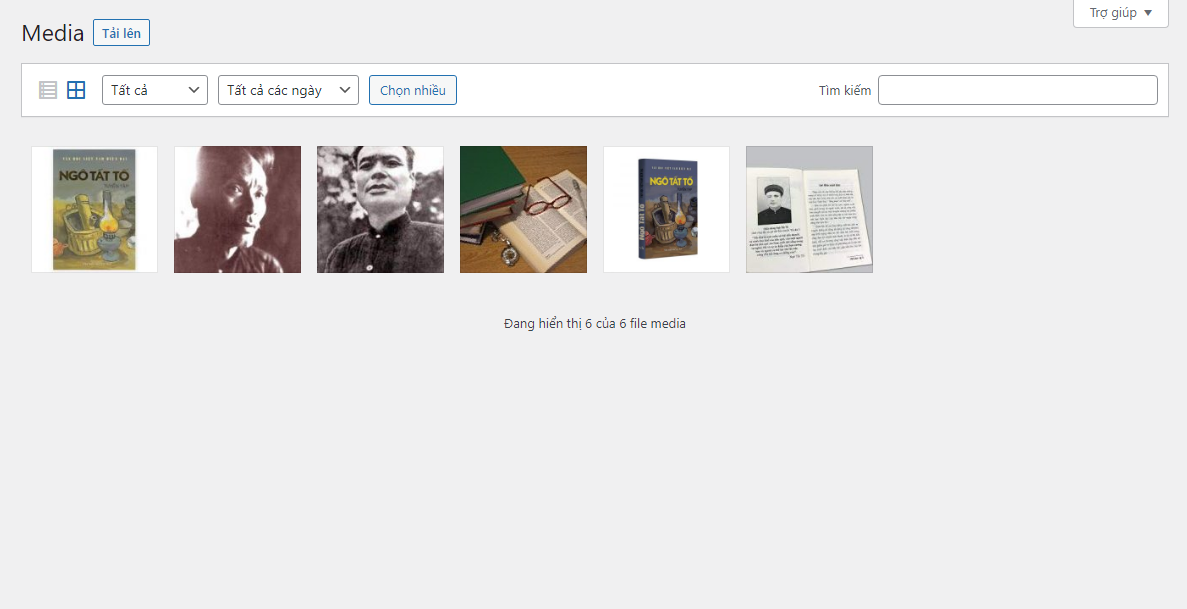Click the Tải lên upload button
This screenshot has width=1187, height=609.
coord(121,33)
